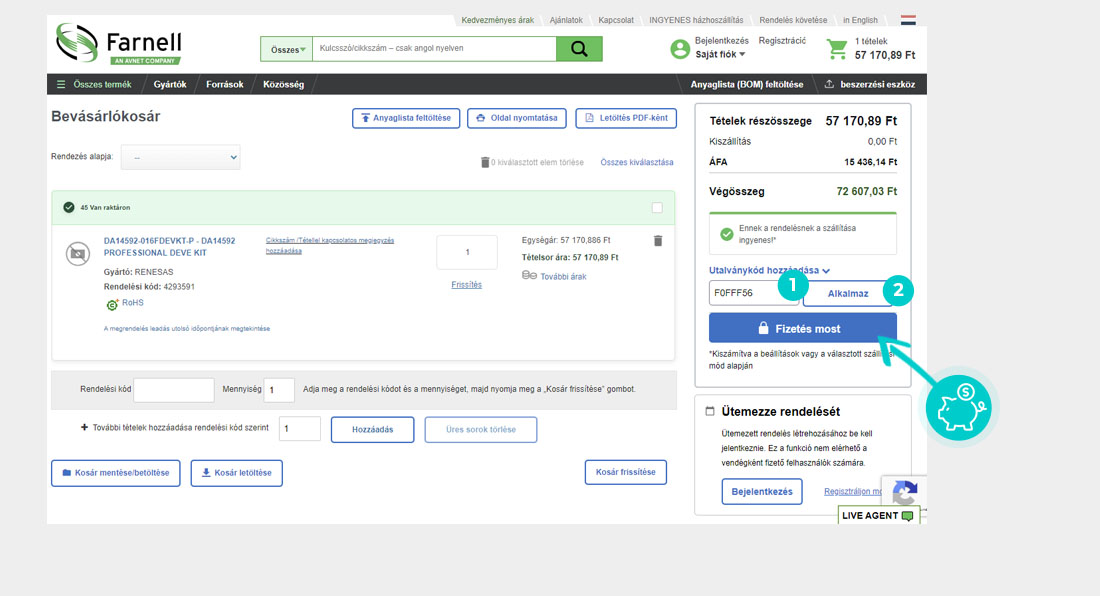This screenshot has width=1100, height=596.
Task: Click the country flag icon
Action: click(908, 20)
